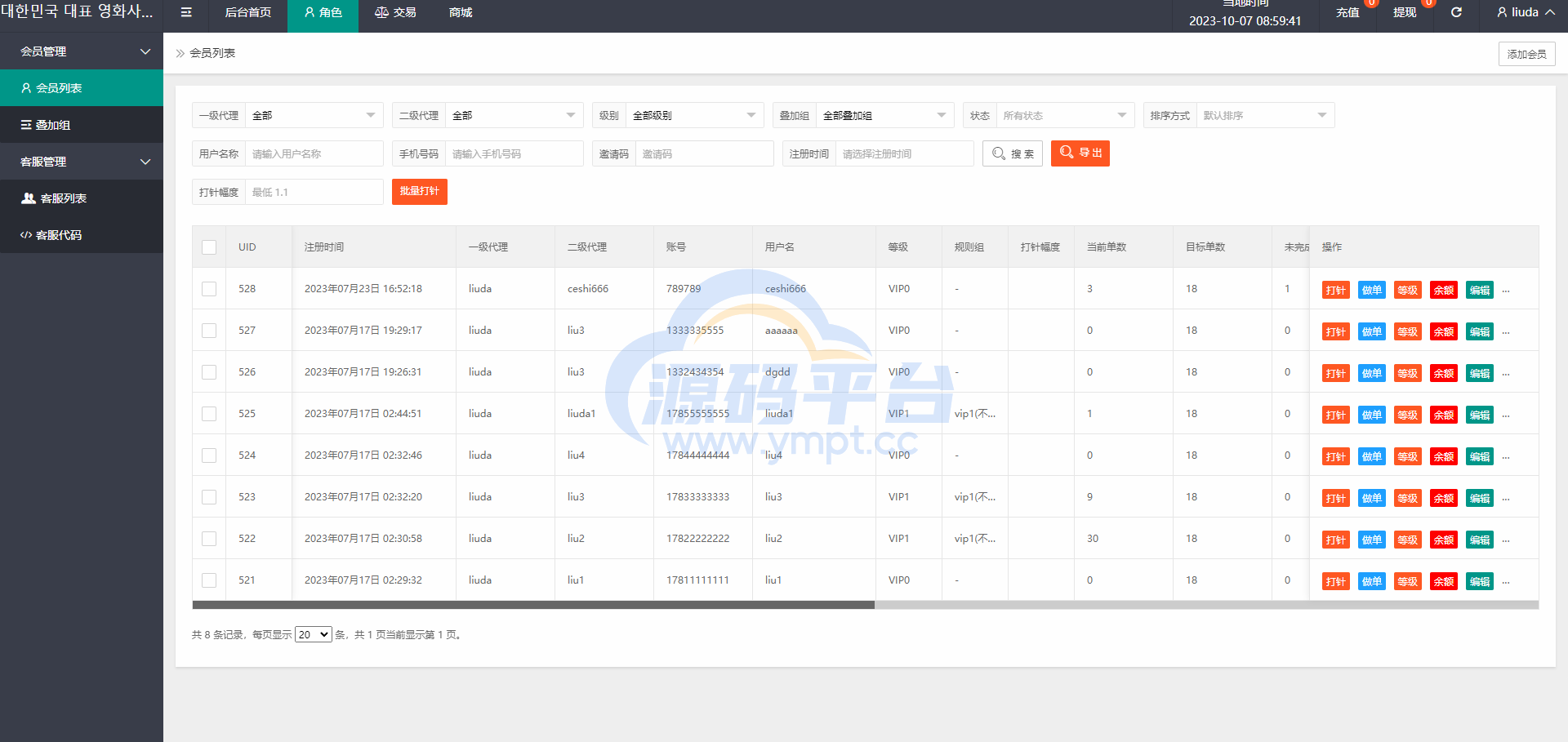This screenshot has width=1568, height=742.
Task: Open more options ellipsis for UID 528
Action: (1506, 291)
